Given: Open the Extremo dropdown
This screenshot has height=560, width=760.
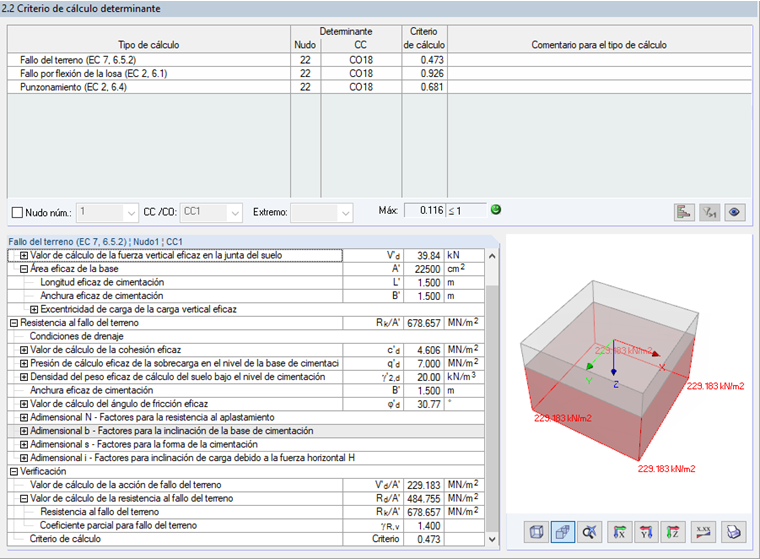Looking at the screenshot, I should (345, 212).
